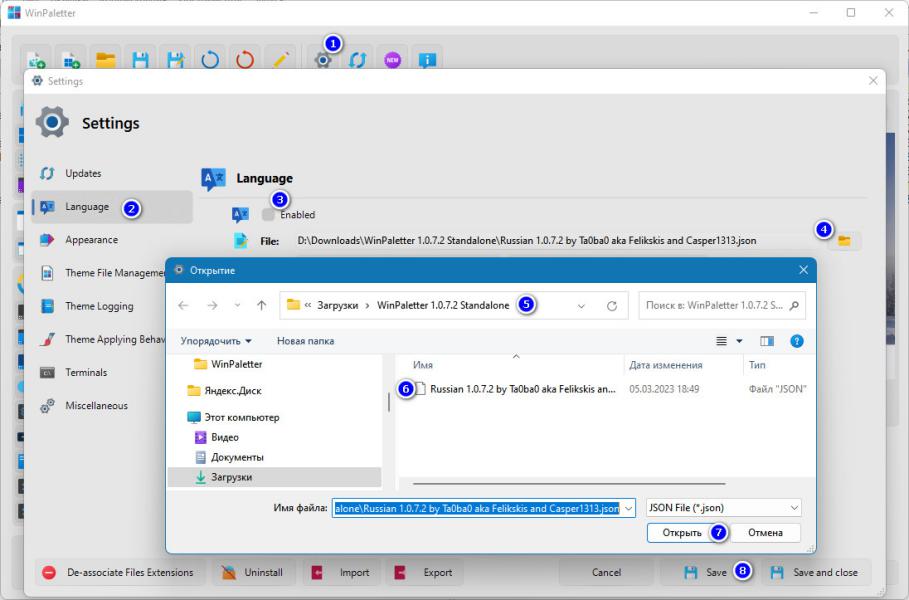The image size is (909, 600).
Task: Click the updates refresh arrows toolbar icon
Action: 358,60
